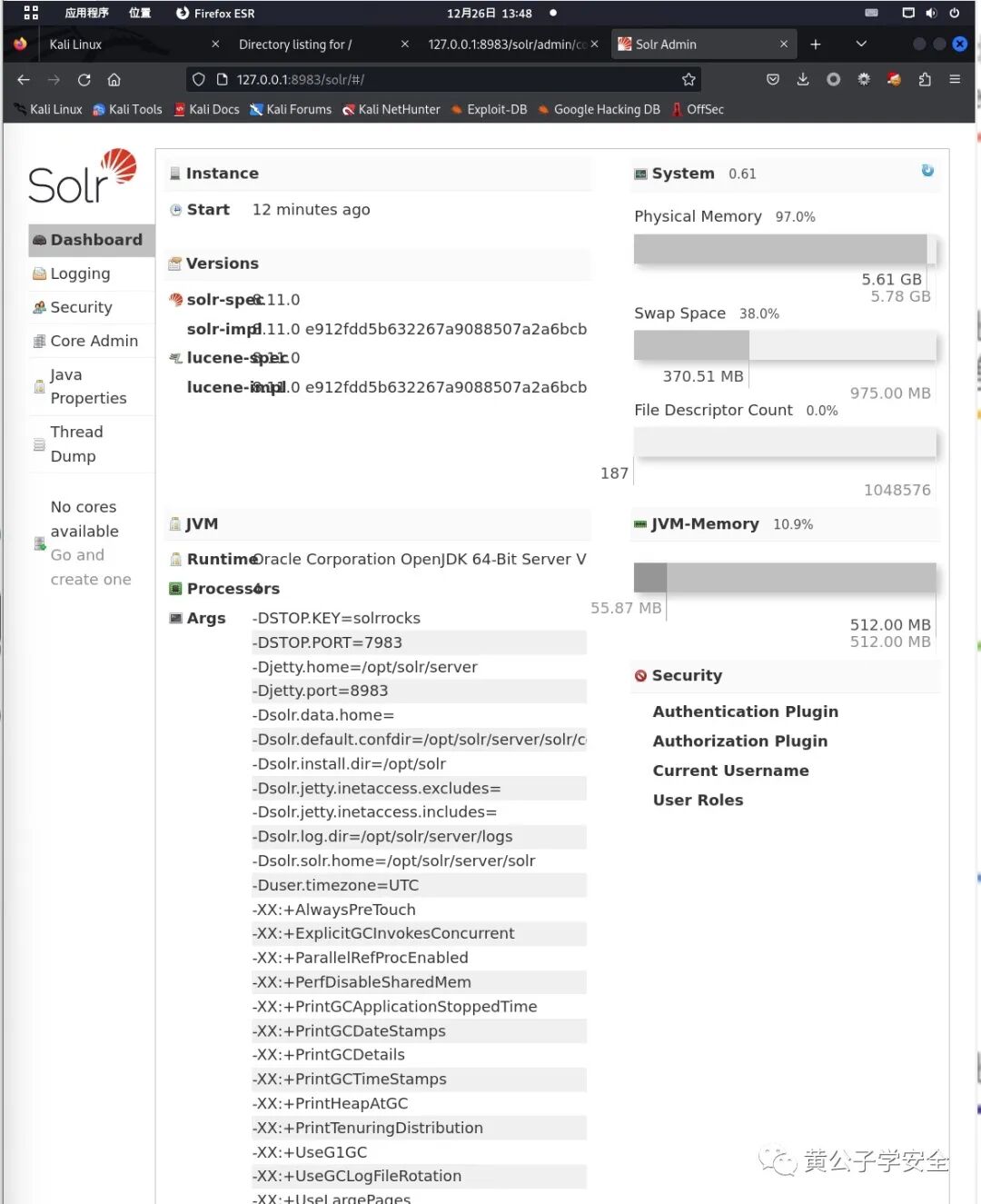
Task: Click the Firefox ESR taskbar entry
Action: tap(215, 14)
